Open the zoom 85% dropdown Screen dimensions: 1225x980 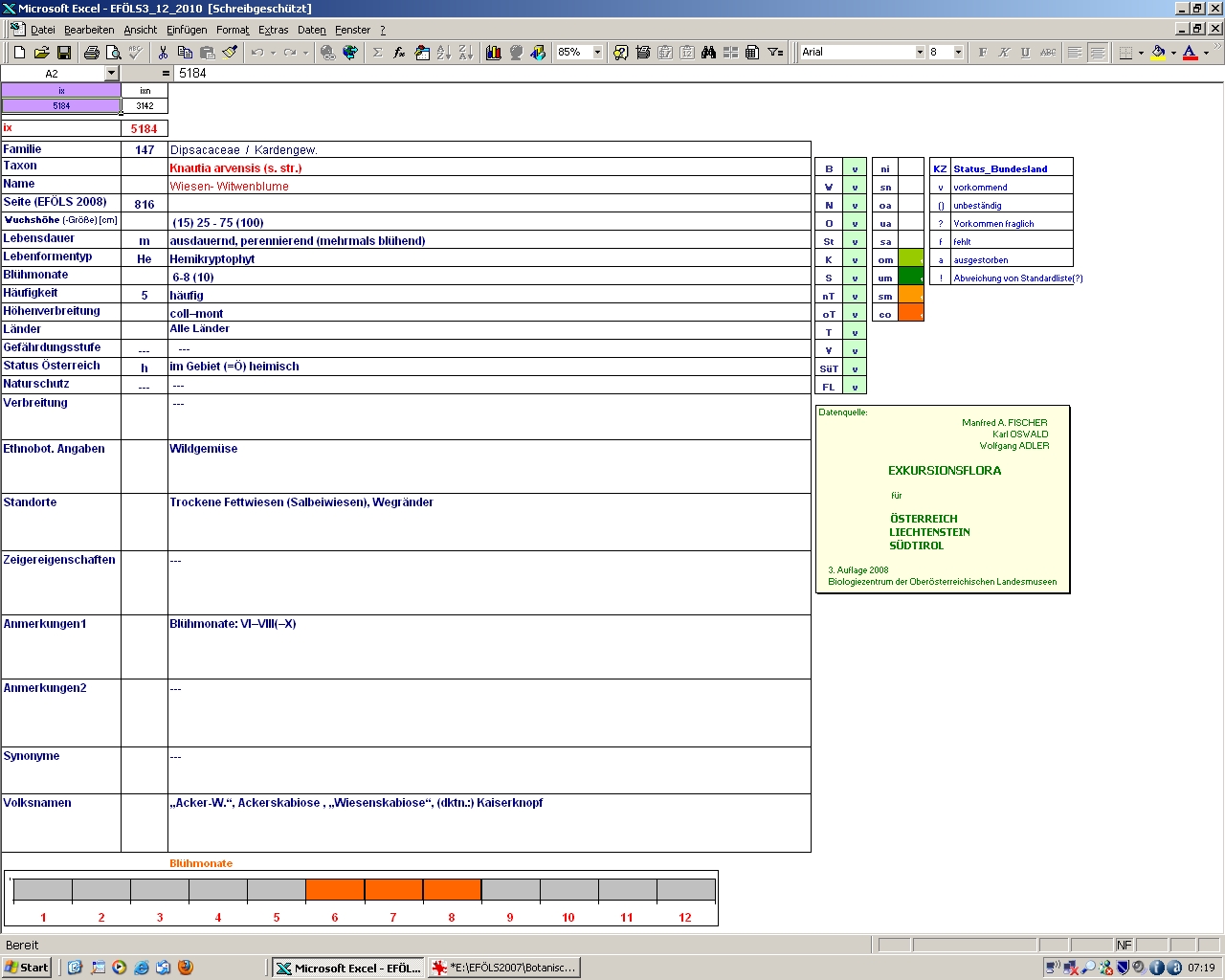[597, 53]
